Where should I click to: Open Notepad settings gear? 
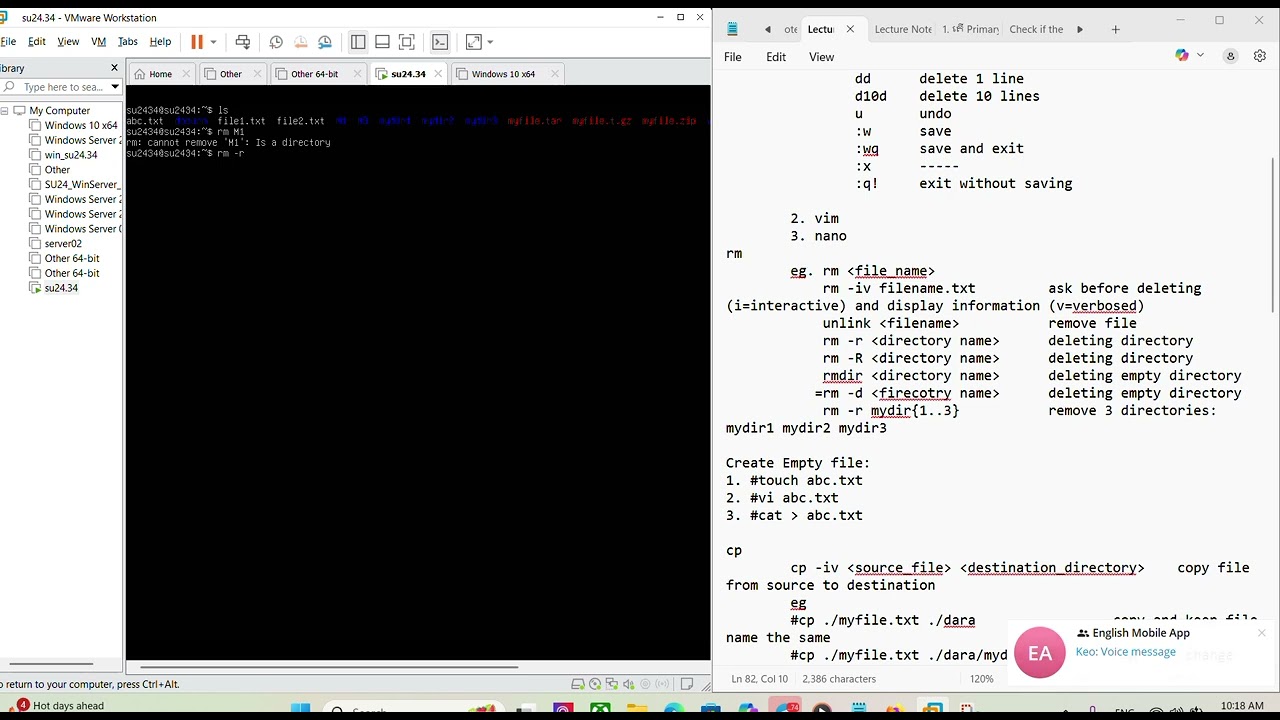click(x=1260, y=56)
